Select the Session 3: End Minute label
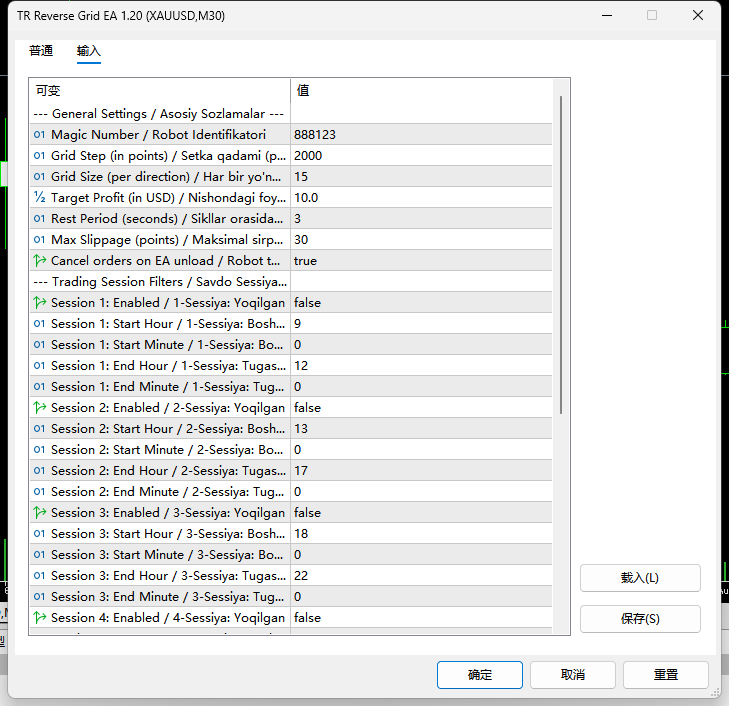729x706 pixels. (x=167, y=597)
